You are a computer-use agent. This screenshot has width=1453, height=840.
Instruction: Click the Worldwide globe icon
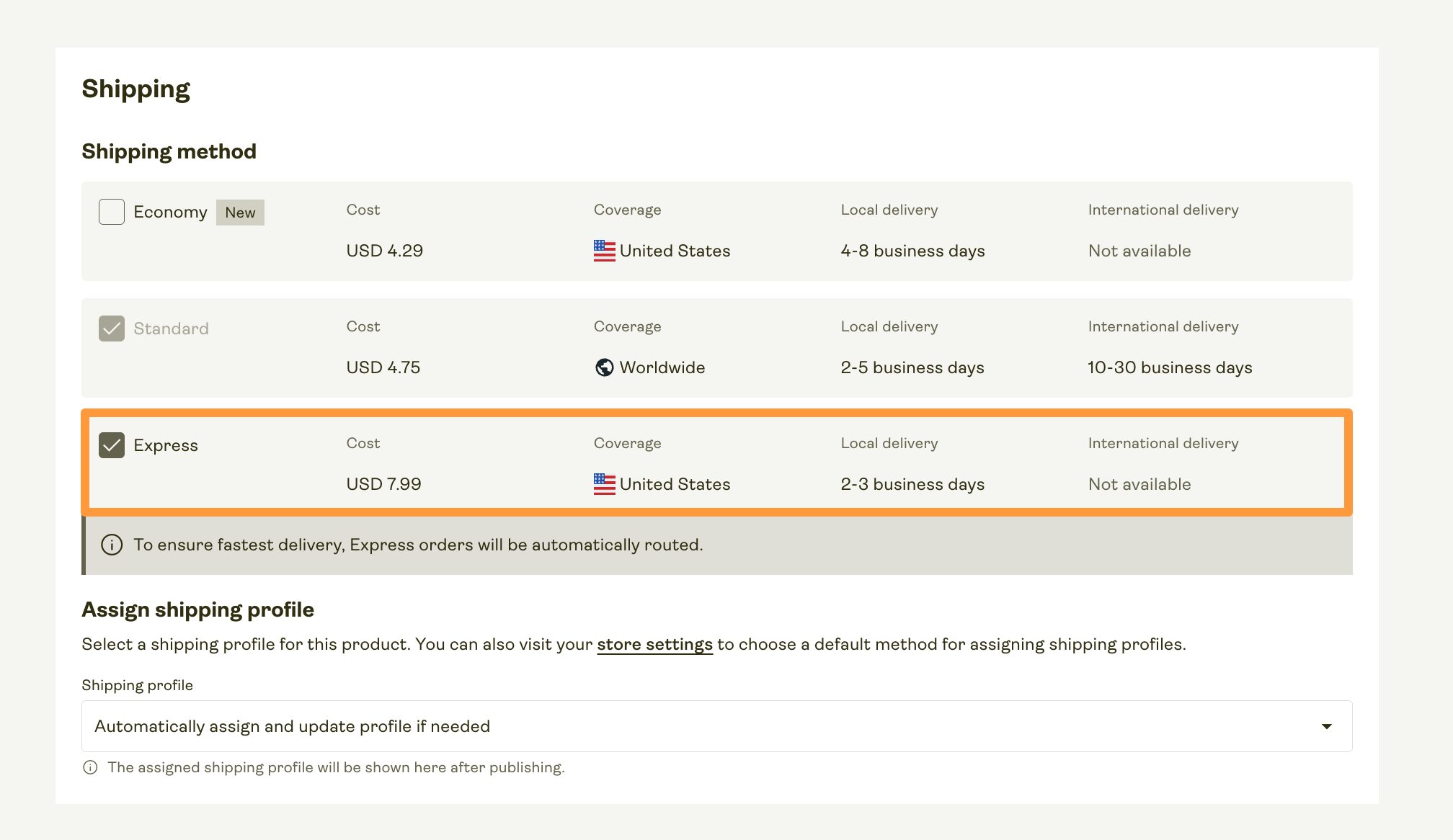click(604, 367)
